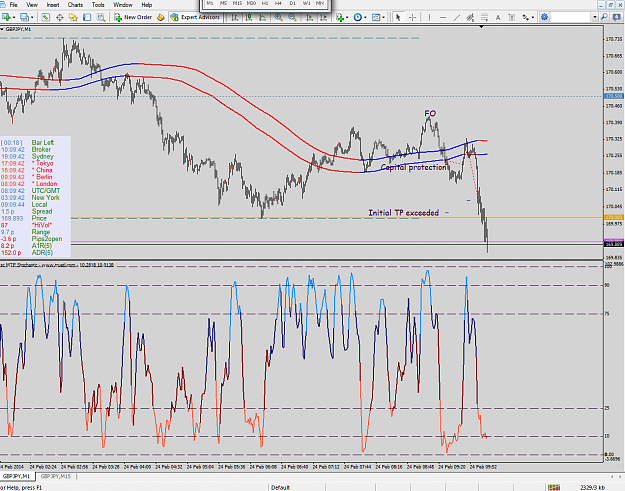625x491 pixels.
Task: Switch chart to Candlesticks icon
Action: pyautogui.click(x=249, y=17)
